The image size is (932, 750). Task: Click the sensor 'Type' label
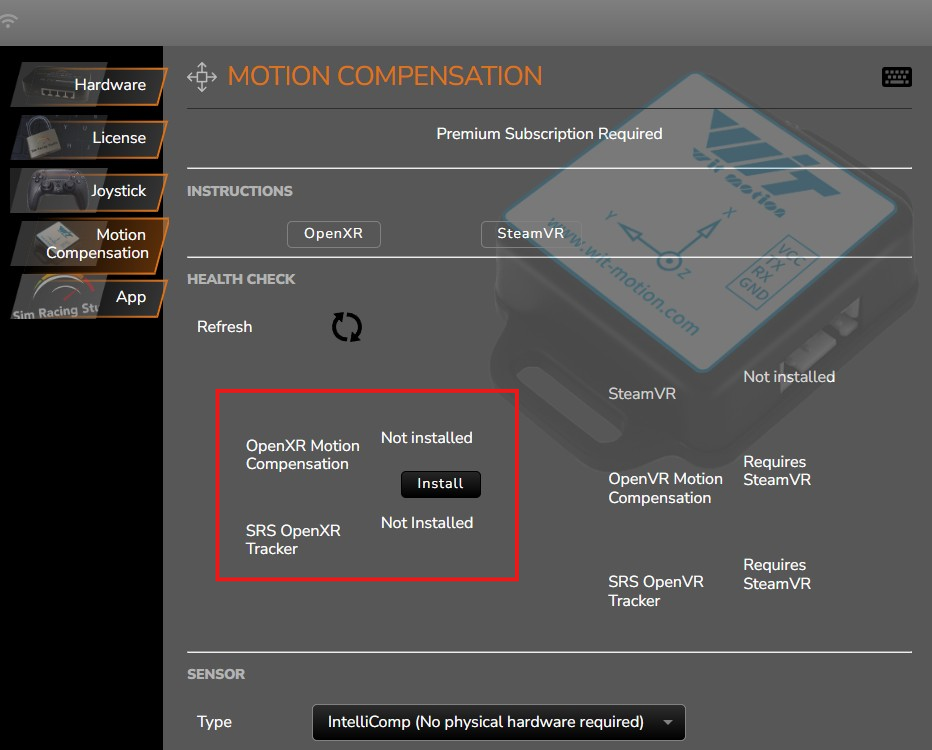click(x=214, y=722)
